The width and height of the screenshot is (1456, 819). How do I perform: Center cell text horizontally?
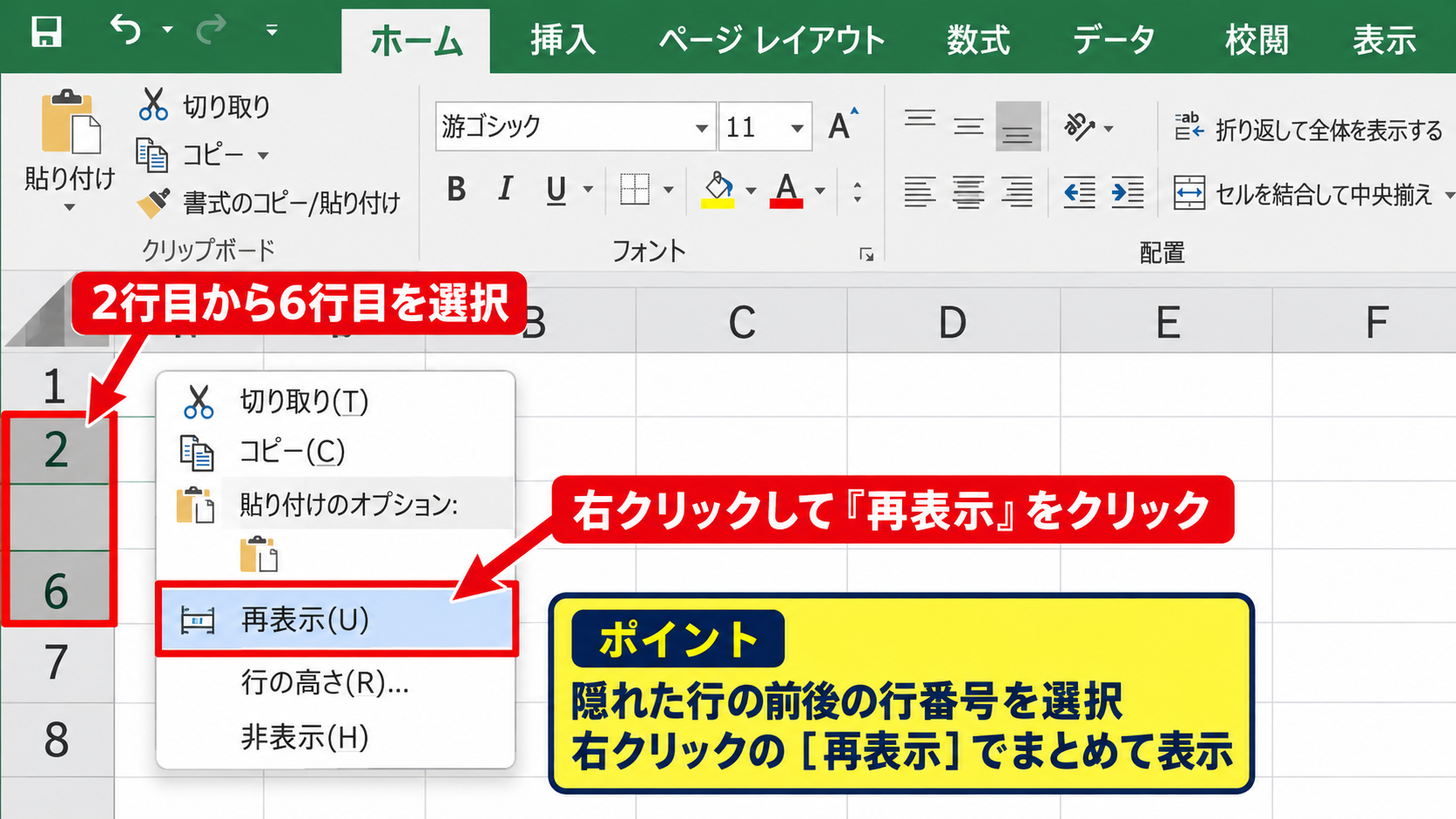pos(968,192)
